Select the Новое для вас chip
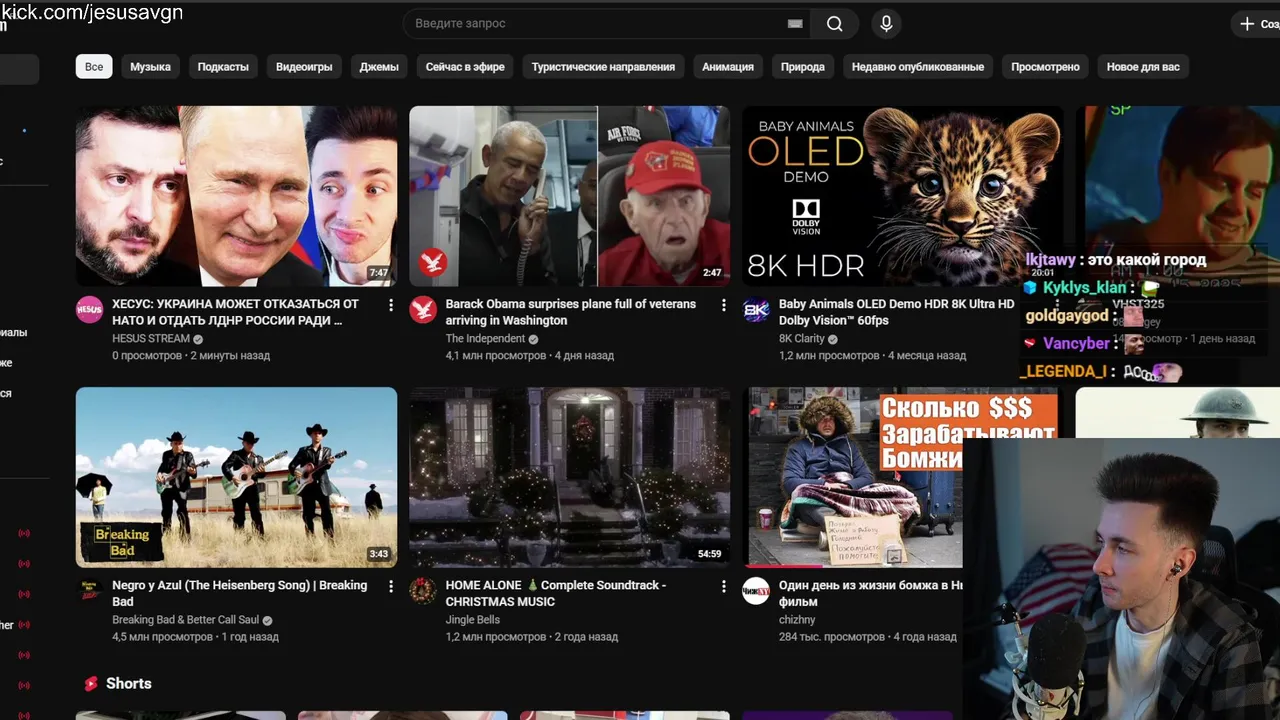Screen dimensions: 1280x720 [1143, 67]
